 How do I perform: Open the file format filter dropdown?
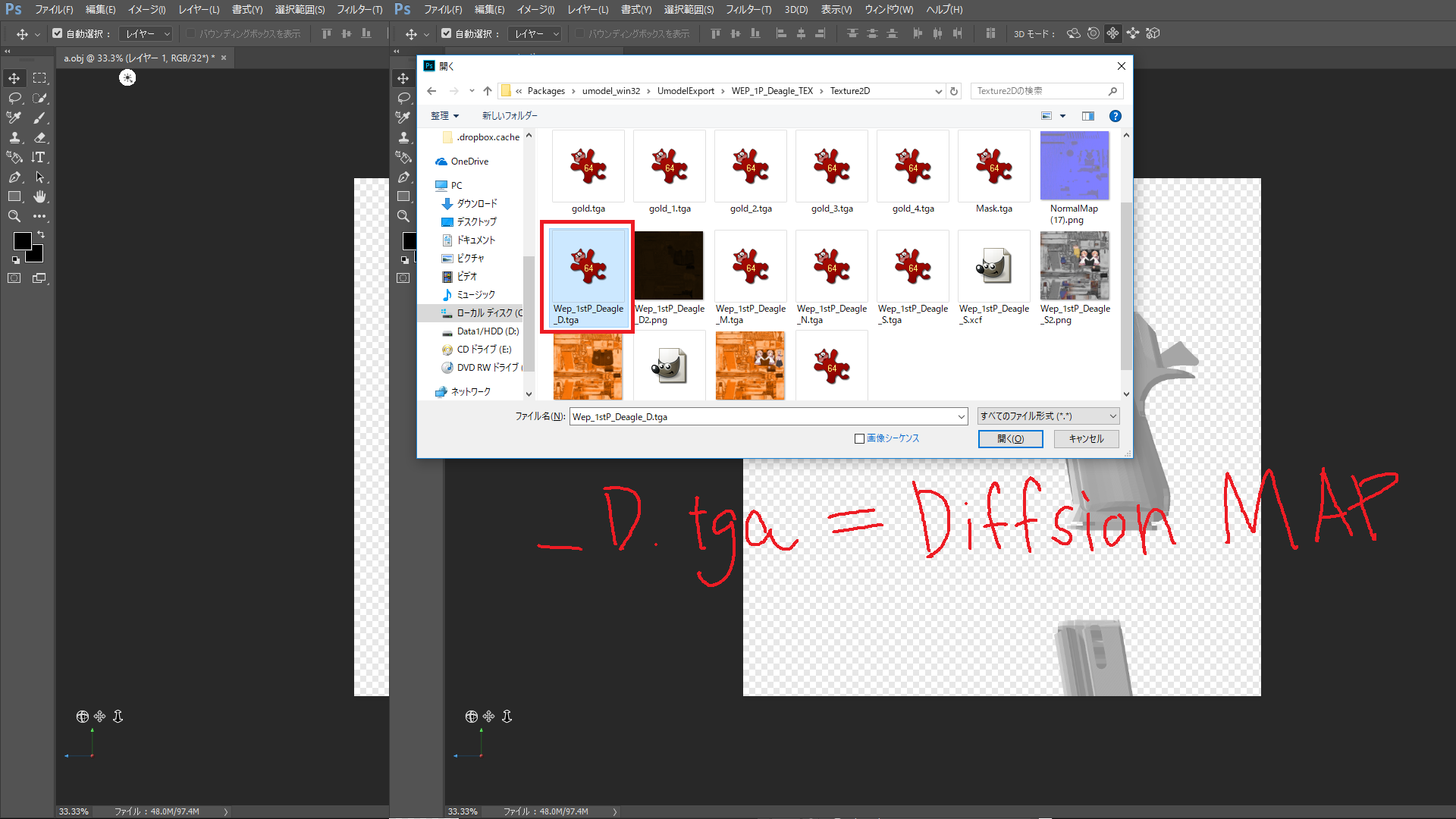coord(1048,416)
